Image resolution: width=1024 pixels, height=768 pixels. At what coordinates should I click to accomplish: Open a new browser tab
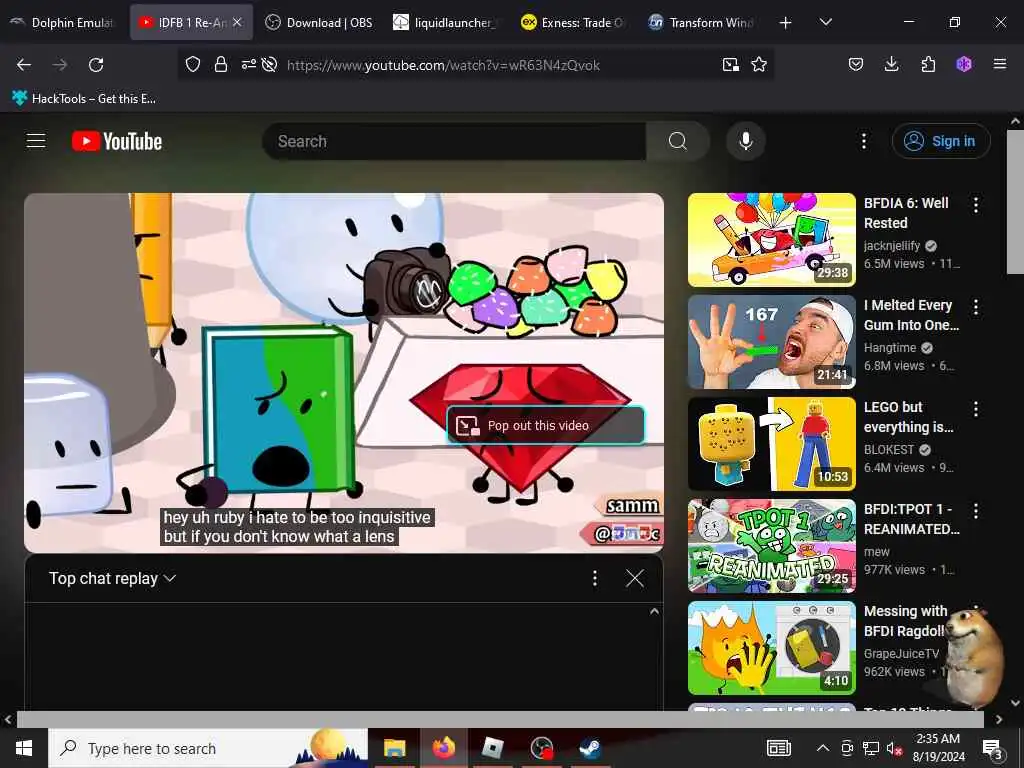click(786, 23)
